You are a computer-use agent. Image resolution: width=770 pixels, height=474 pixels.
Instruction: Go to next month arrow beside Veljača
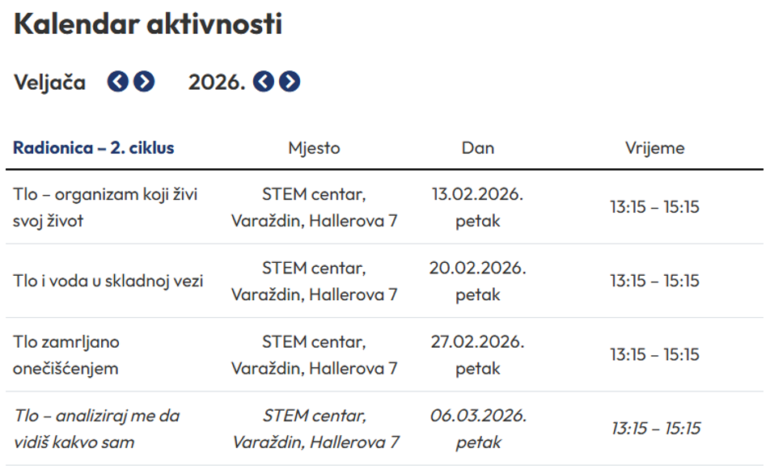(x=145, y=82)
